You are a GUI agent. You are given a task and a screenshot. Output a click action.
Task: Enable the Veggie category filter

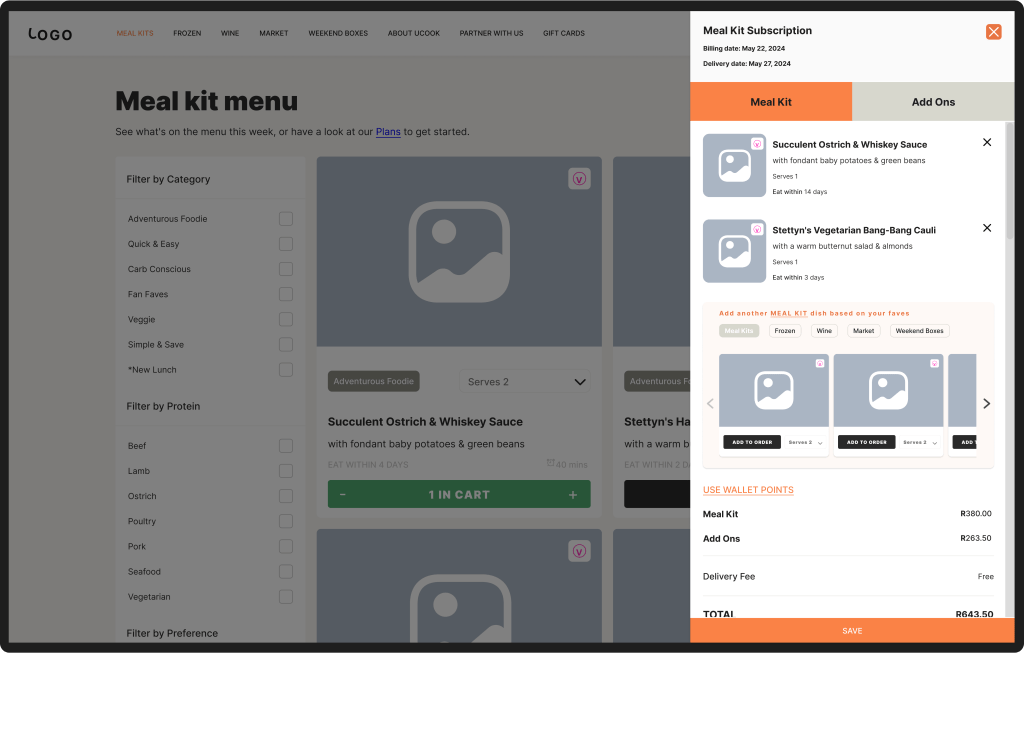click(286, 320)
